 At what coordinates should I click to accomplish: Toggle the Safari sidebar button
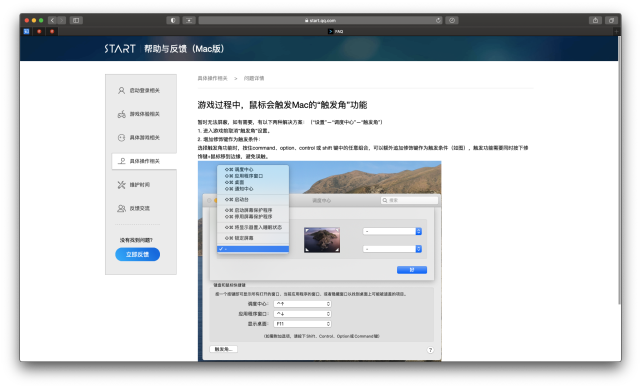point(76,20)
